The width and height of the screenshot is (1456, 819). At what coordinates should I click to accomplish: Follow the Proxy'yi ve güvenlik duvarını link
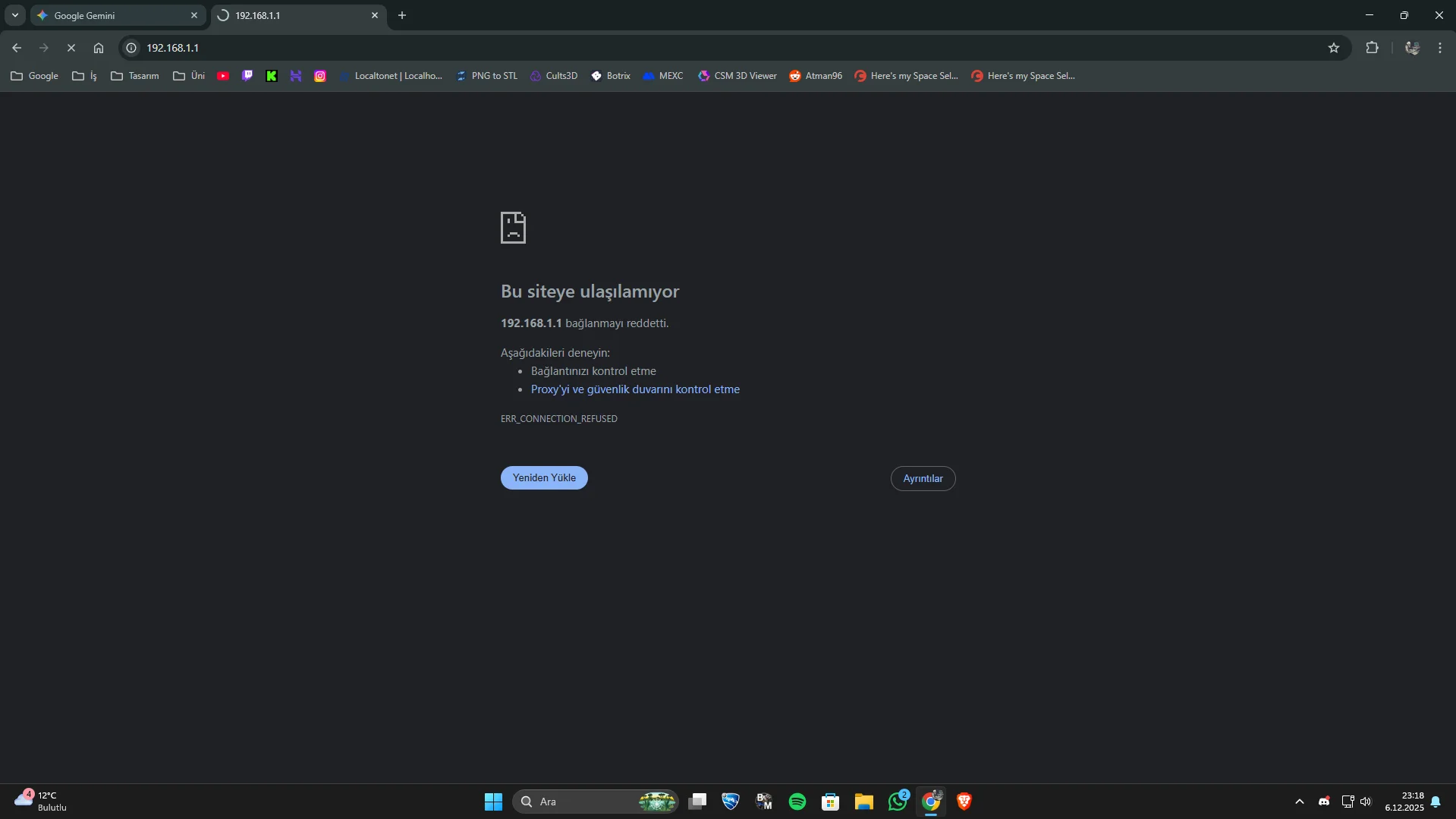[x=635, y=389]
